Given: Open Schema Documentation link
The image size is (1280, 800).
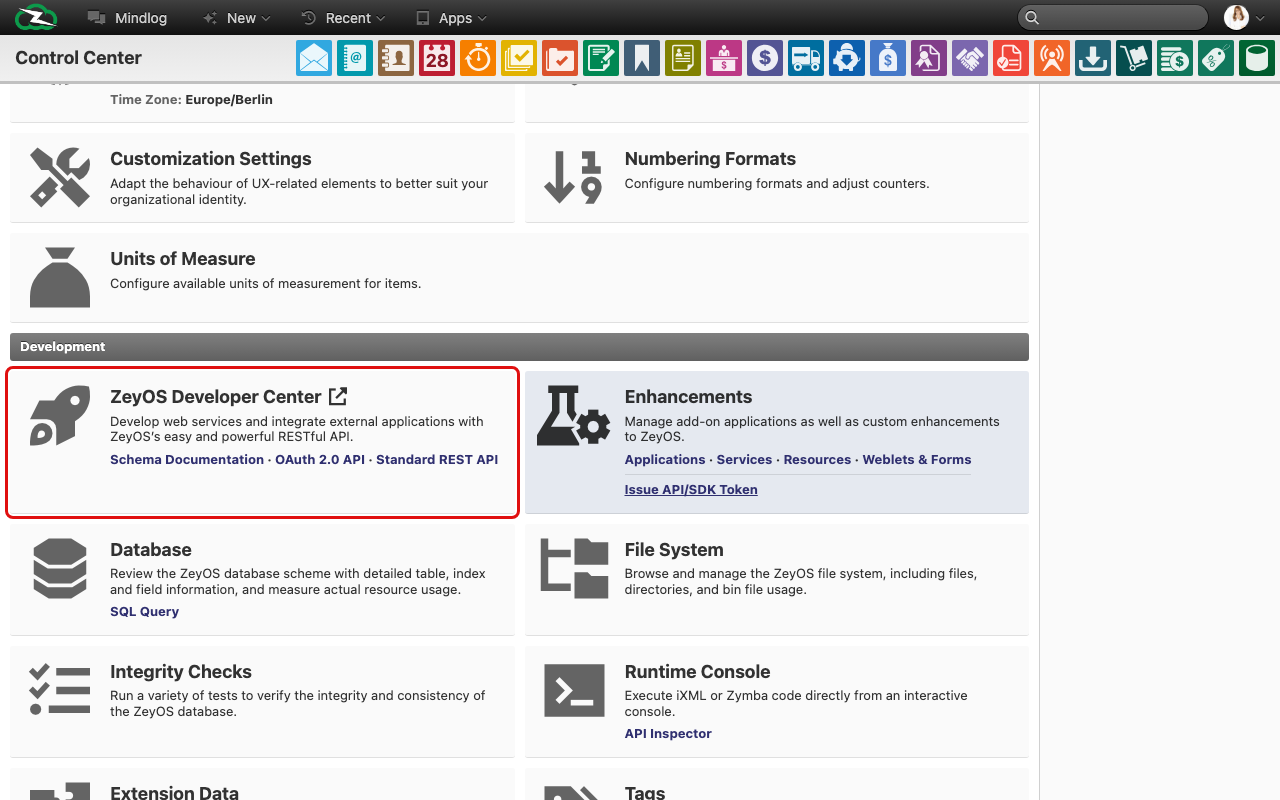Looking at the screenshot, I should [187, 460].
